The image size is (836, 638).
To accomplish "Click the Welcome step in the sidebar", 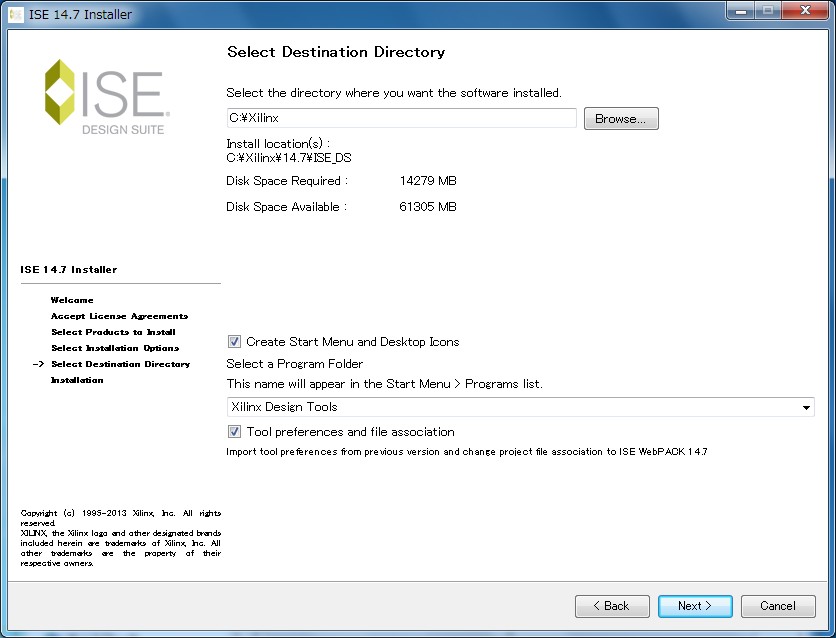I will [x=72, y=300].
